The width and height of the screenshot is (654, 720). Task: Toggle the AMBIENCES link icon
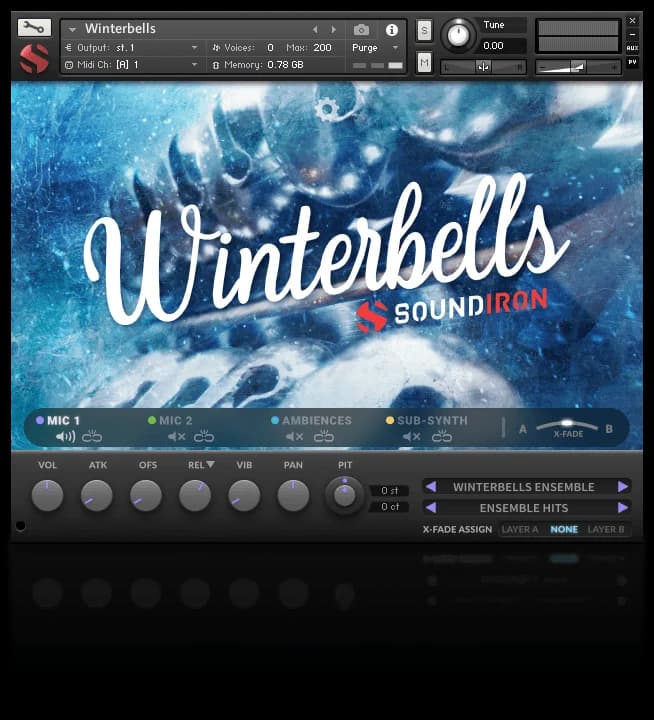click(x=324, y=436)
